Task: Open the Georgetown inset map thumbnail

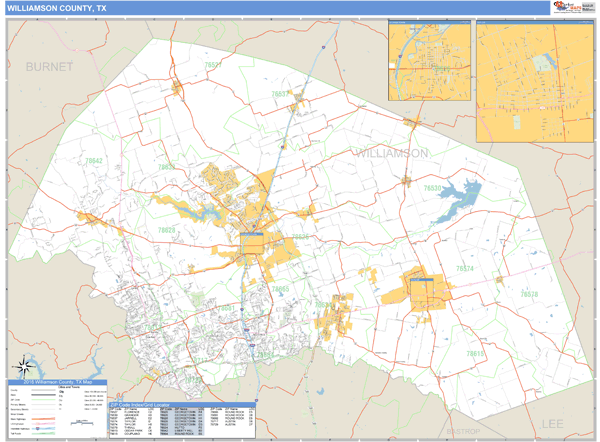Action: [x=429, y=60]
